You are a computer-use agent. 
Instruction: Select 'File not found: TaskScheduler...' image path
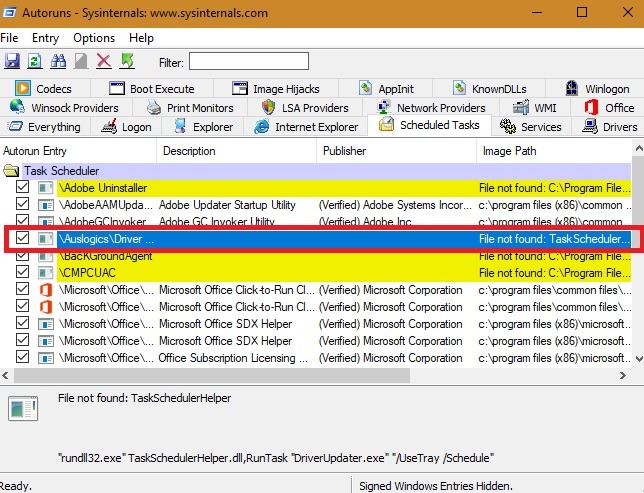tap(554, 239)
